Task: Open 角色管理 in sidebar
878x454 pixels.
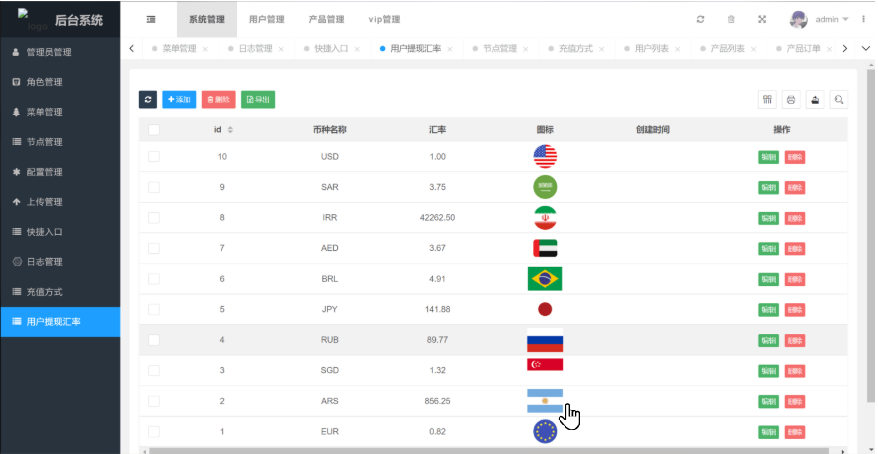Action: point(60,82)
